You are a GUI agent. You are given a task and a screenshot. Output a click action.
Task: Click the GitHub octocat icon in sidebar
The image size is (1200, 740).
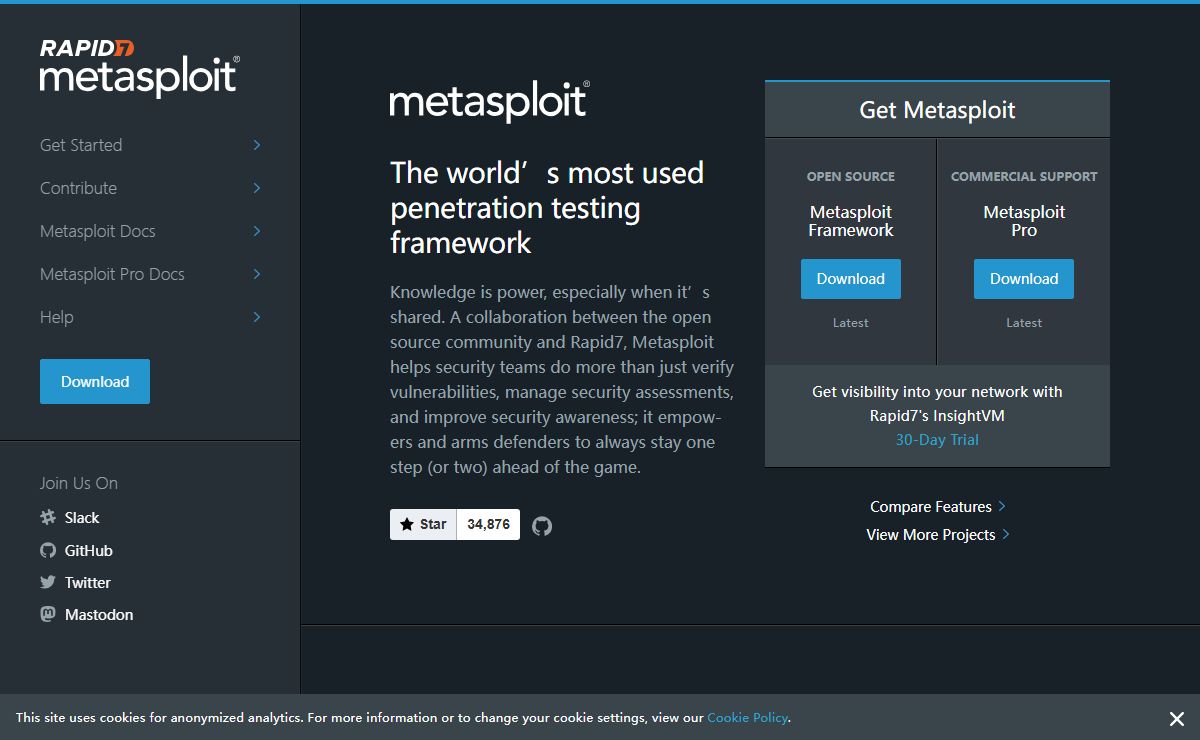pyautogui.click(x=48, y=550)
